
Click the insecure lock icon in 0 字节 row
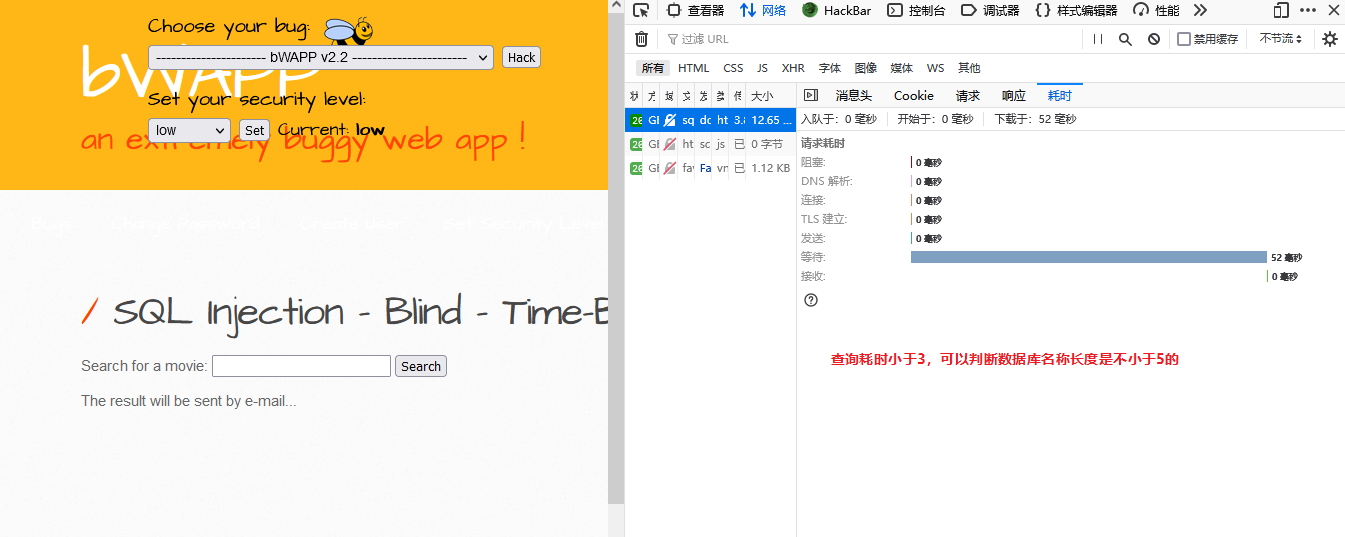670,144
